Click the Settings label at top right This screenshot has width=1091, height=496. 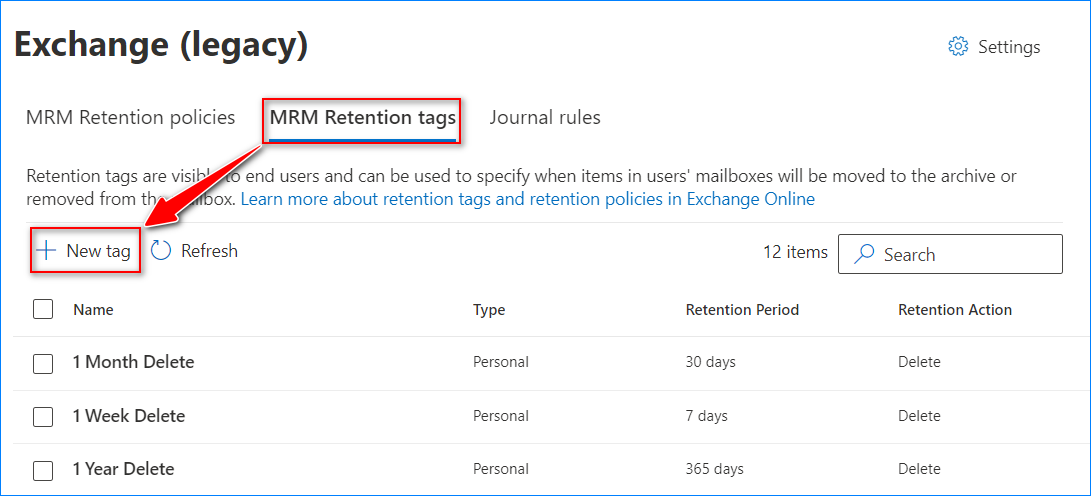(x=1009, y=47)
